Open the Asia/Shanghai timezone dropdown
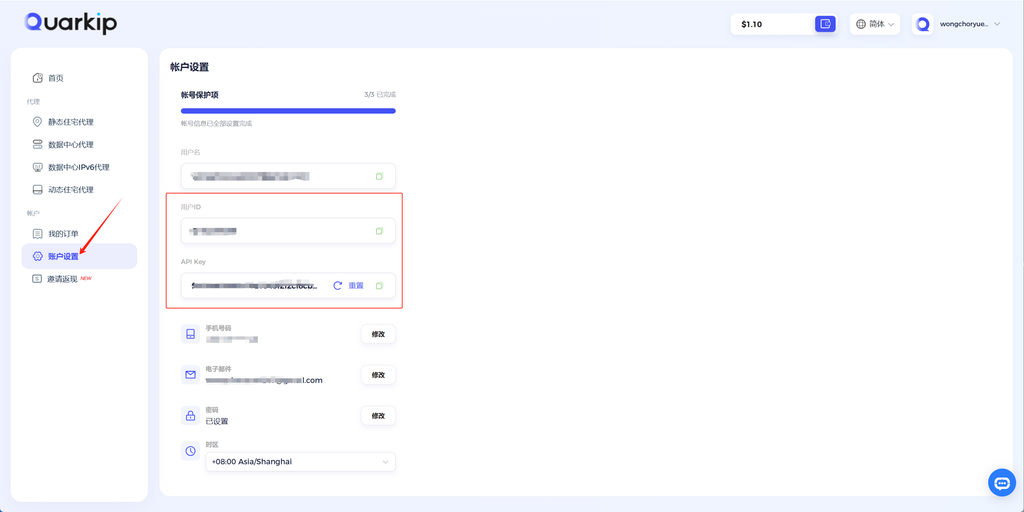The image size is (1024, 512). pyautogui.click(x=300, y=462)
